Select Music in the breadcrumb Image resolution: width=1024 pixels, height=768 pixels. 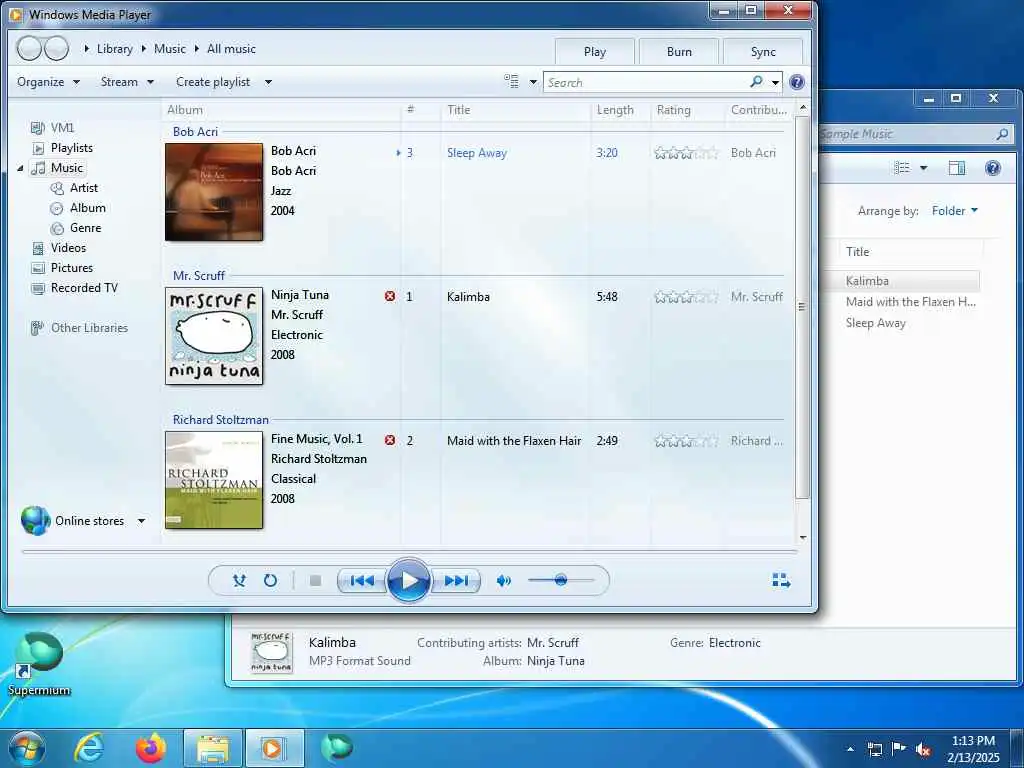coord(170,49)
